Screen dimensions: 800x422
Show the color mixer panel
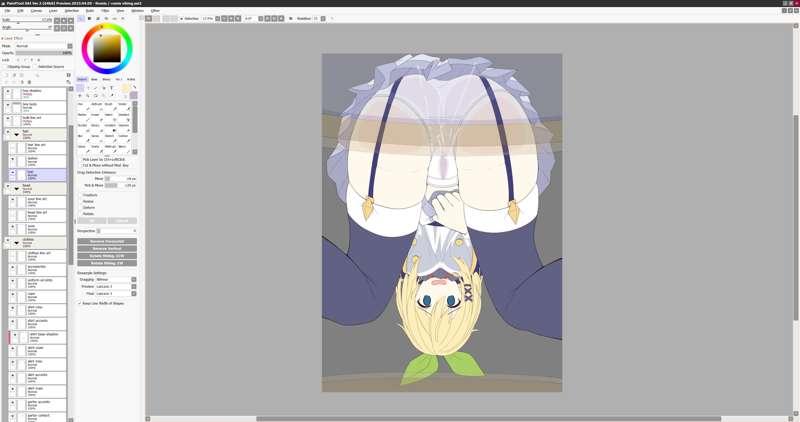(x=106, y=18)
